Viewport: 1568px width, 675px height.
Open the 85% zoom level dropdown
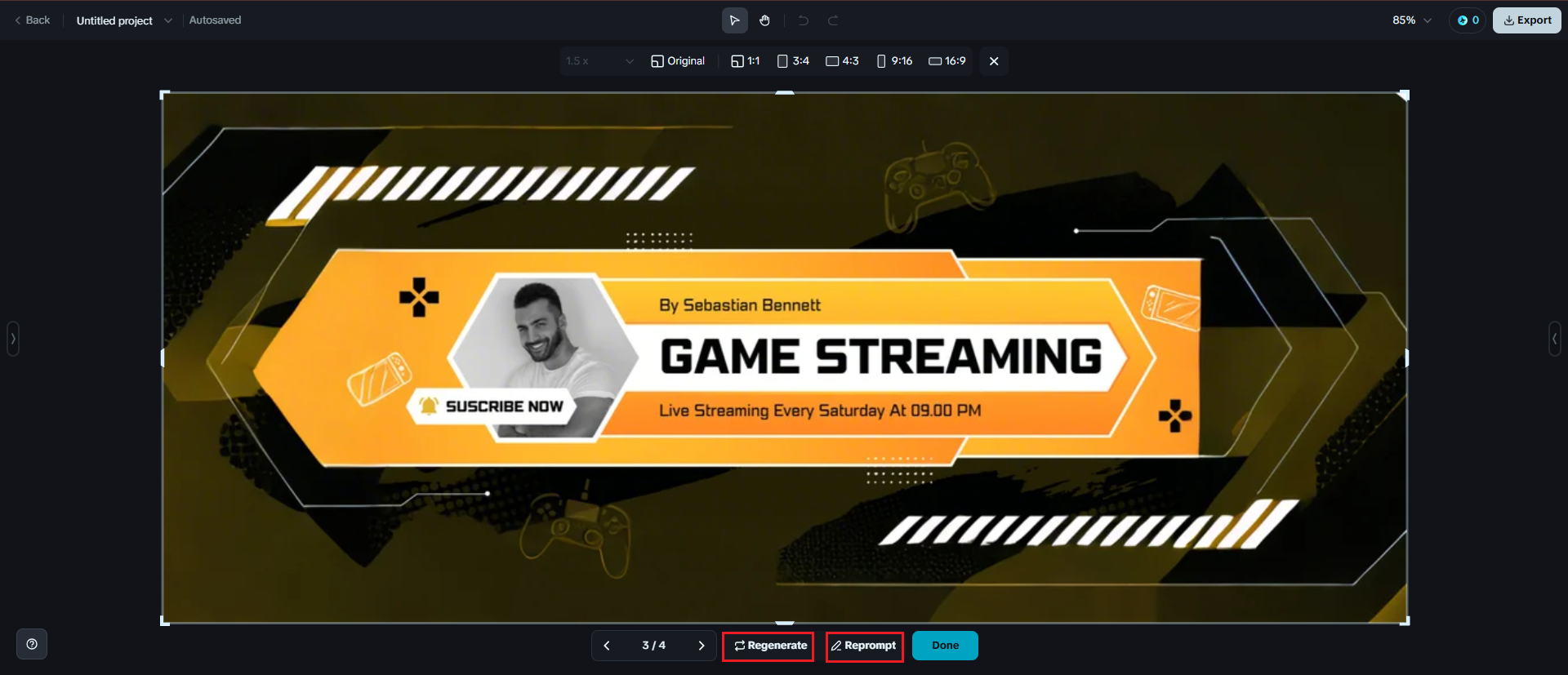coord(1412,20)
